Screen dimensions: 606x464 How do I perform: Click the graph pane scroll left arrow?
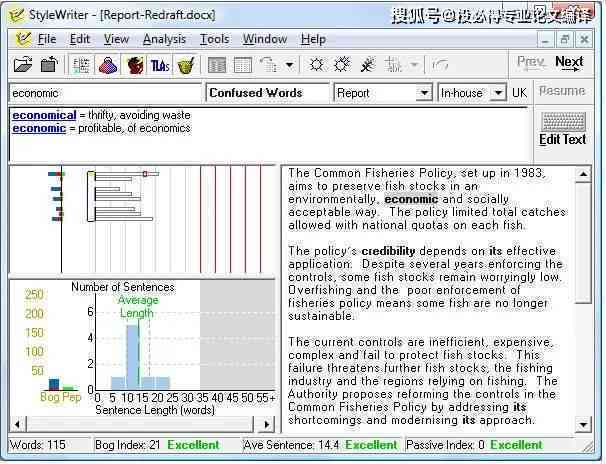click(x=17, y=424)
